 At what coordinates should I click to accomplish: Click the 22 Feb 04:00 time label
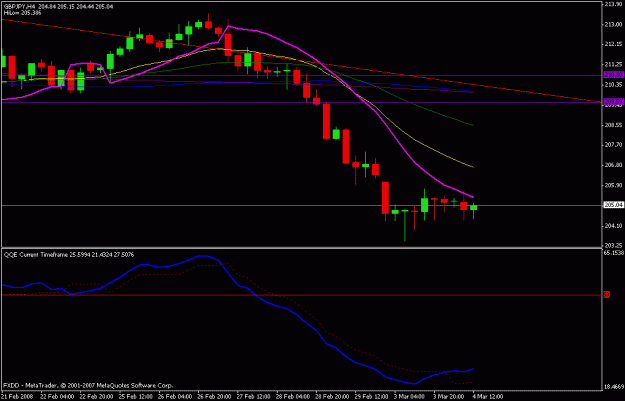tap(56, 397)
